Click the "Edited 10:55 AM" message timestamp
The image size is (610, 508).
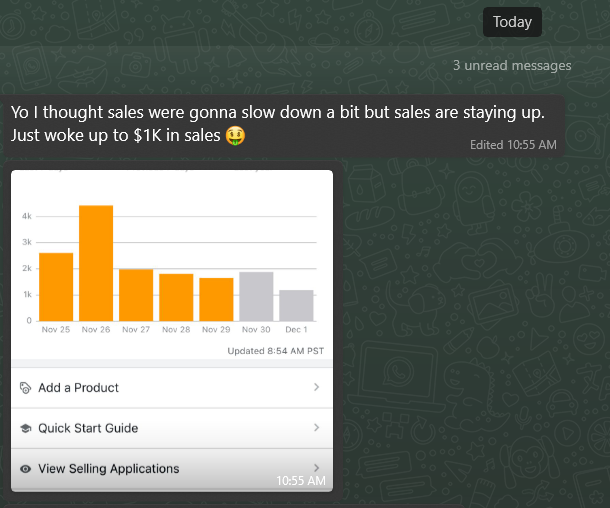513,145
